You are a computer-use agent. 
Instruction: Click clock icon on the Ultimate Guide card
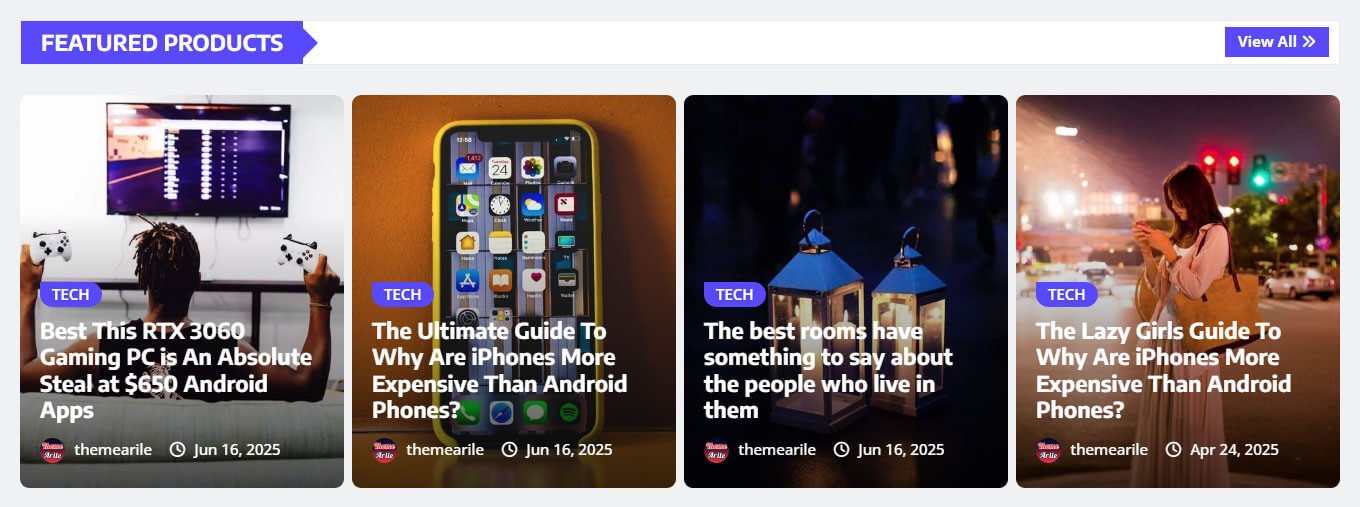click(510, 450)
